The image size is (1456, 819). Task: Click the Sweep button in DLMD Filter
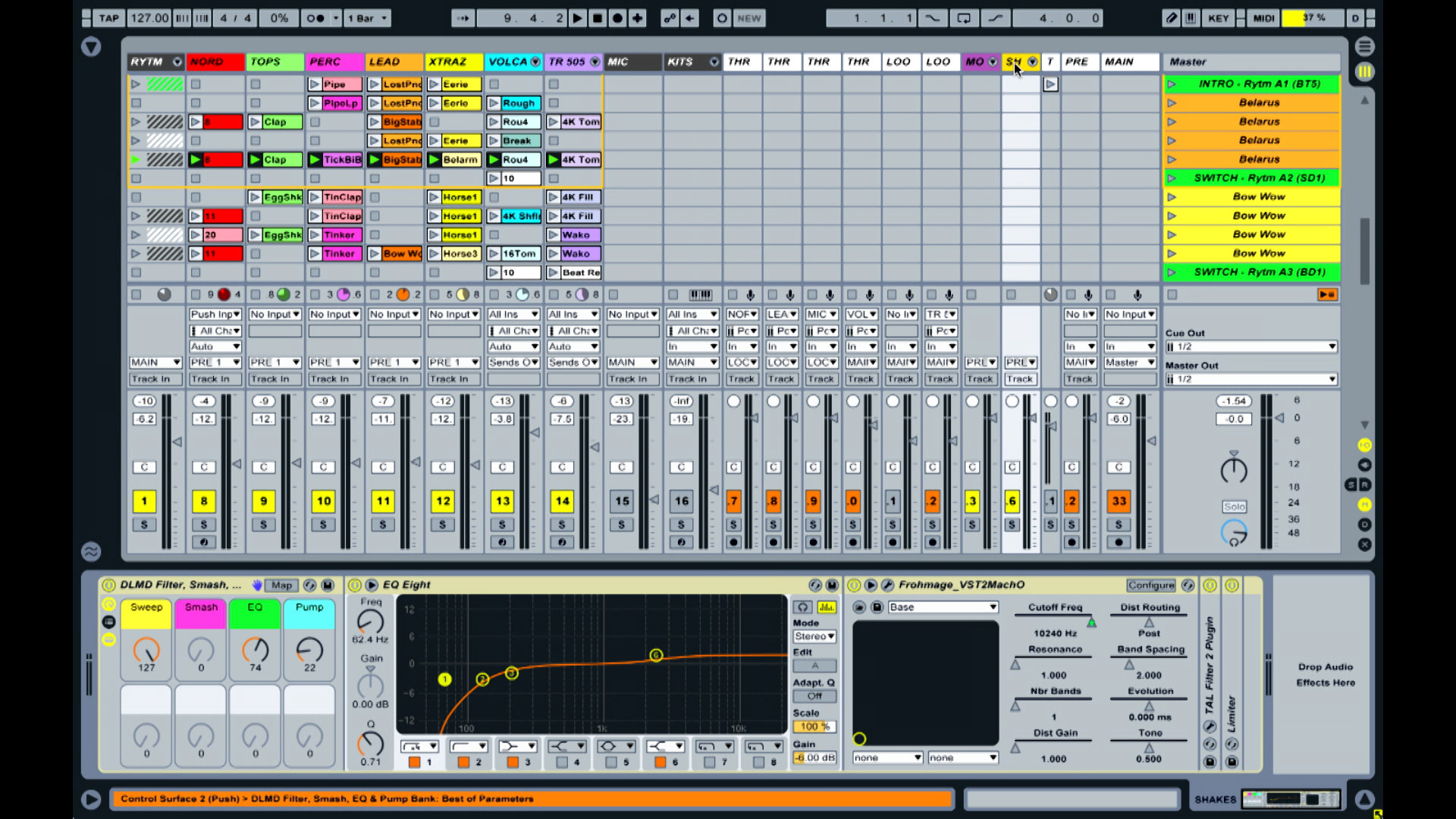click(x=146, y=608)
